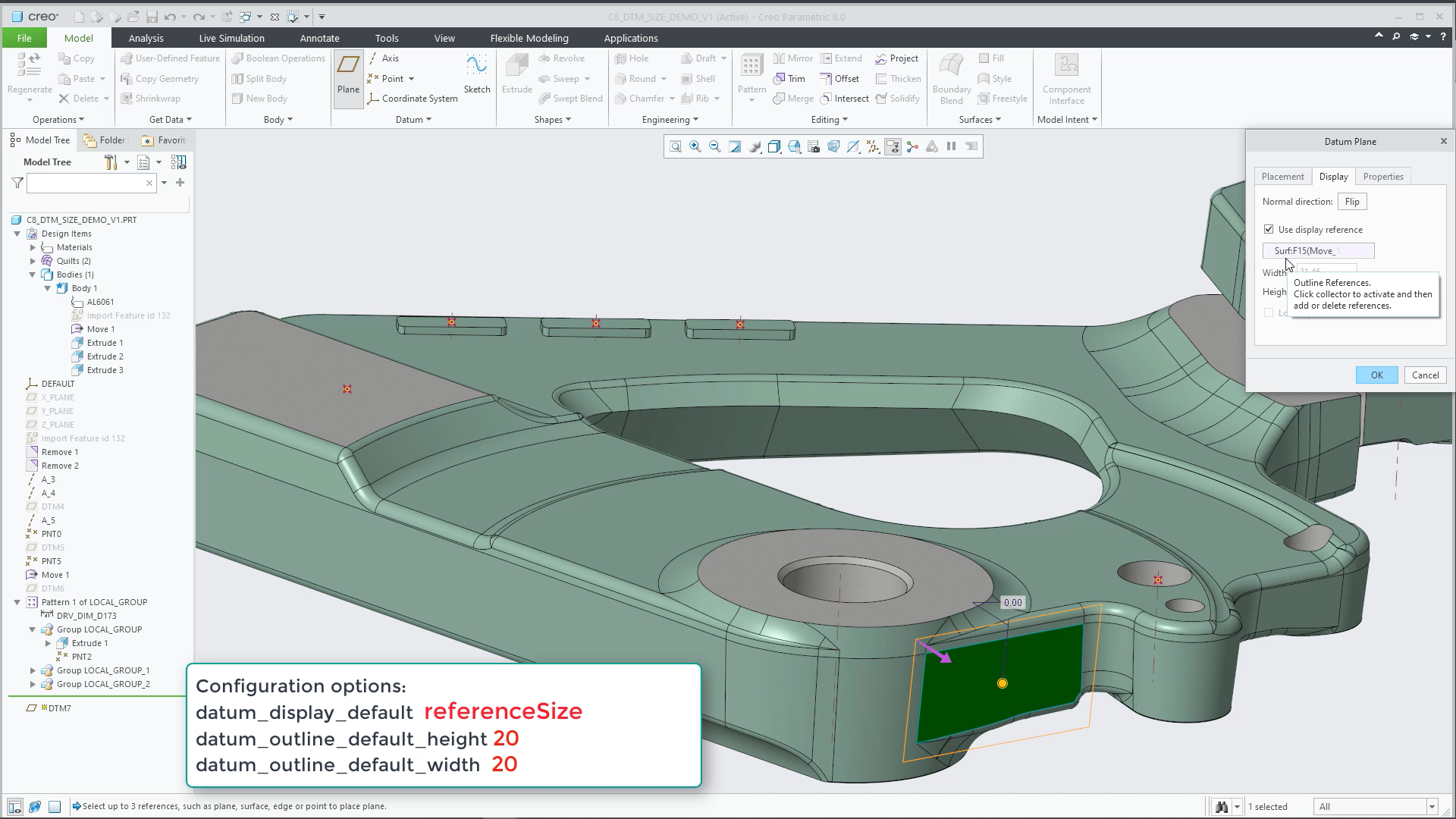Image resolution: width=1456 pixels, height=819 pixels.
Task: Click the Zoom In magnifier icon
Action: pos(695,146)
